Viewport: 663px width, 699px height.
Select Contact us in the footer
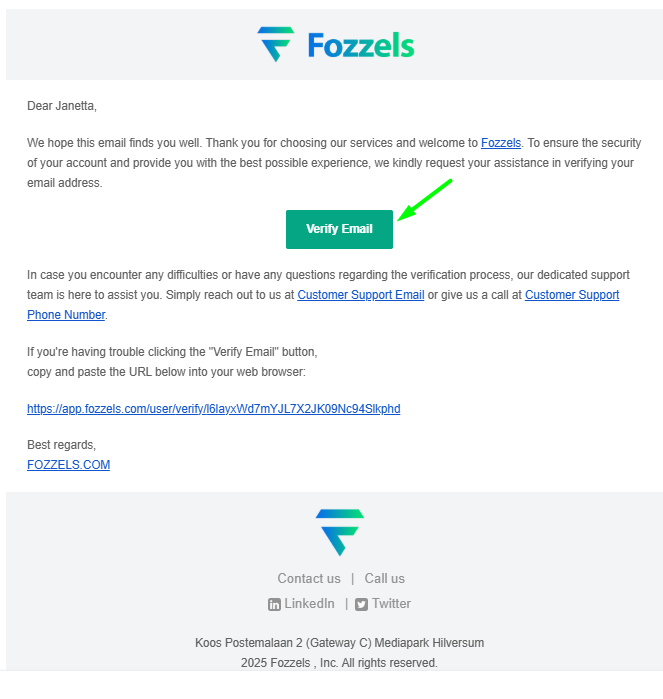(x=309, y=578)
